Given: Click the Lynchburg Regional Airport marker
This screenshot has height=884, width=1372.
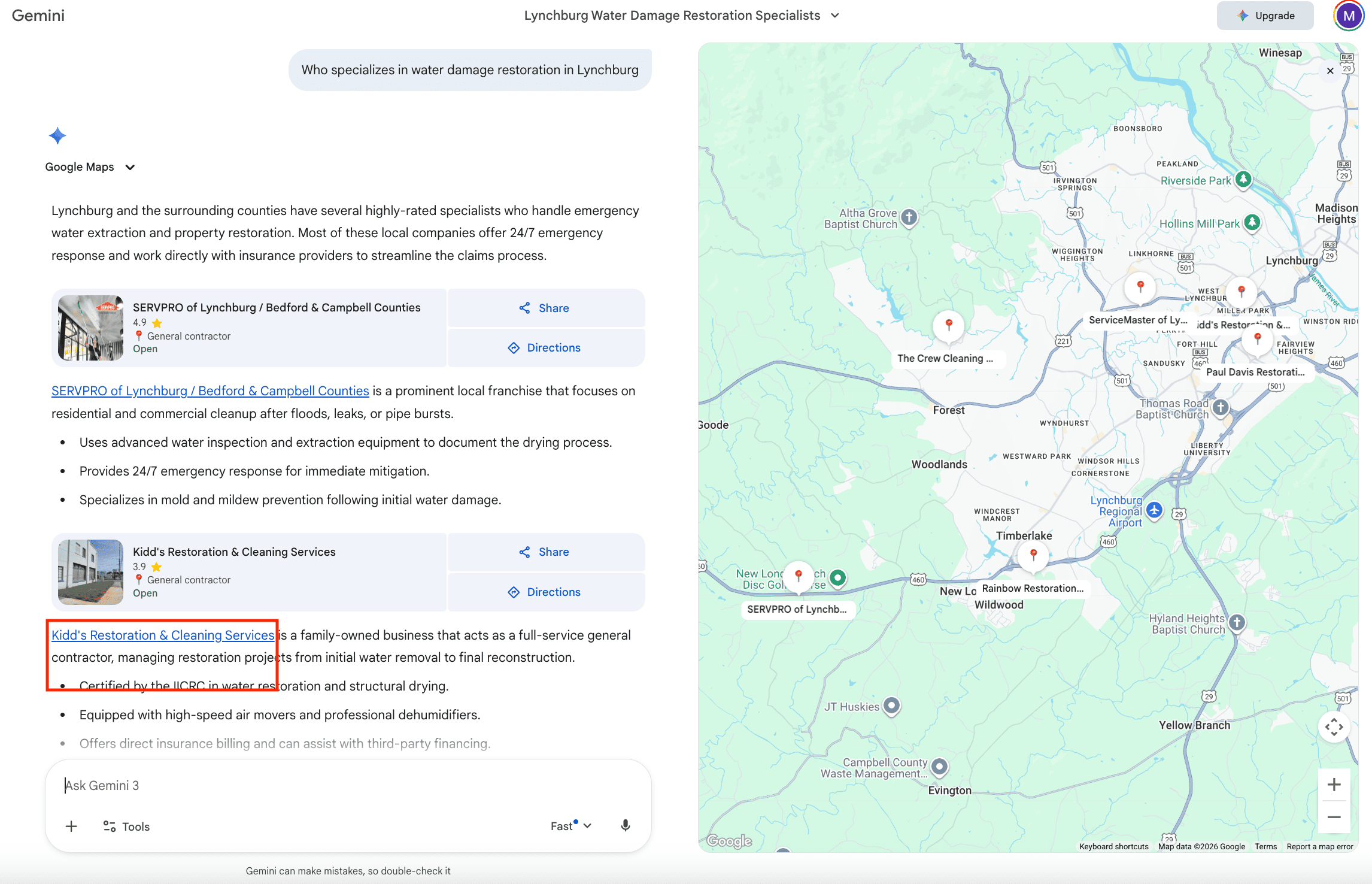Looking at the screenshot, I should pos(1155,510).
